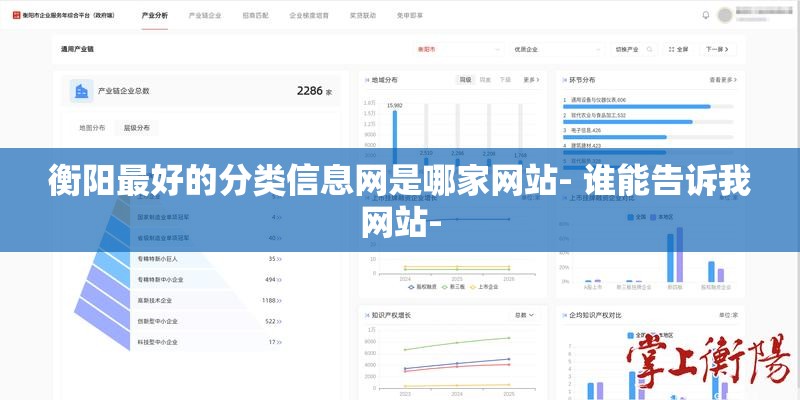800x400 pixels.
Task: Expand 科技型中小企业 row arrows
Action: tap(279, 342)
